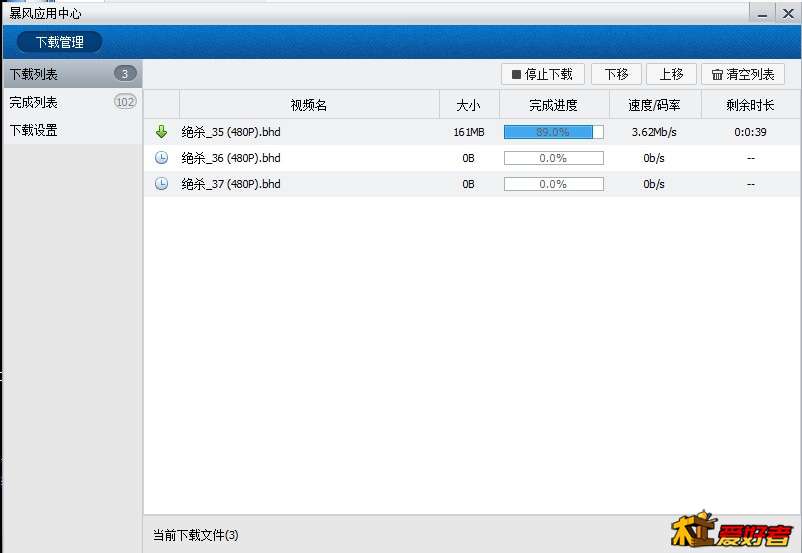Click the 0B size of 绝杀_36

469,158
